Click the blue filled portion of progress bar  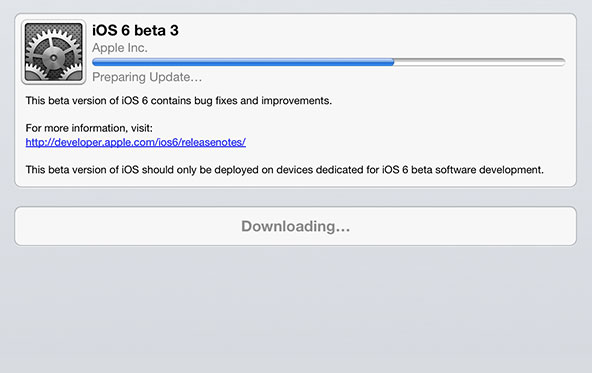pos(243,62)
